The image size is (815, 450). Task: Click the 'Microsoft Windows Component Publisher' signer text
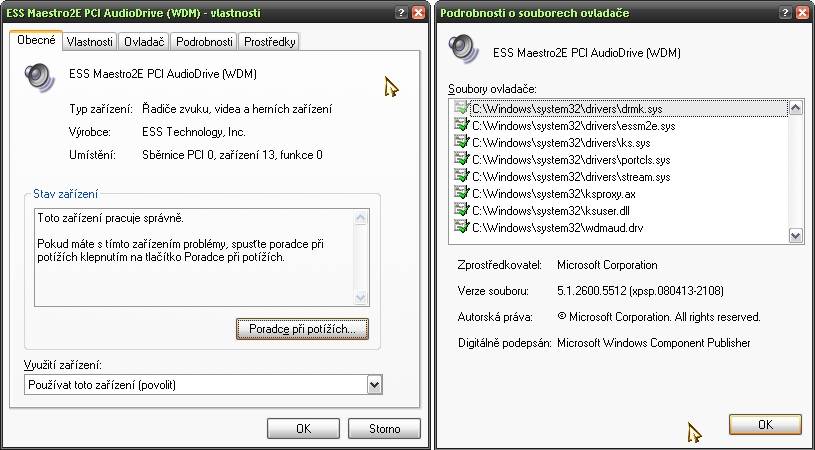point(654,343)
